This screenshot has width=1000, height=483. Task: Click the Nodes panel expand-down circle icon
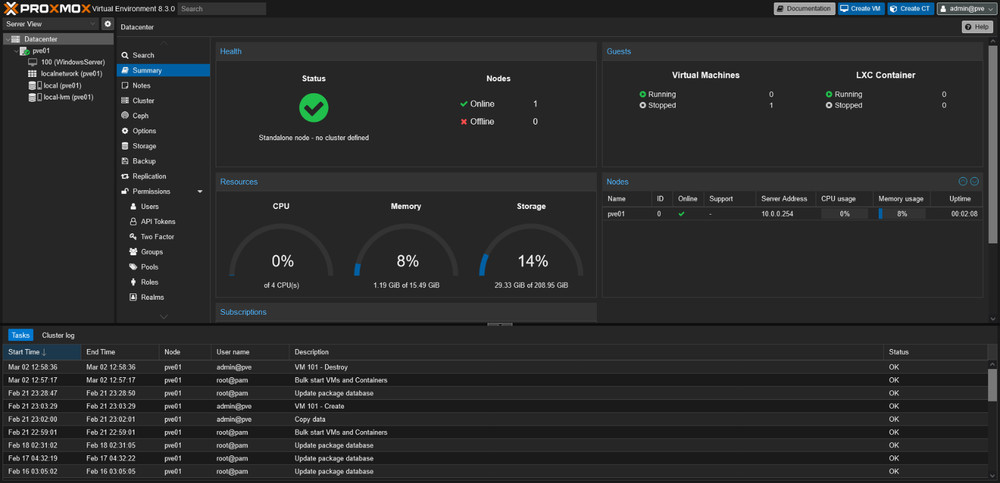click(x=974, y=182)
